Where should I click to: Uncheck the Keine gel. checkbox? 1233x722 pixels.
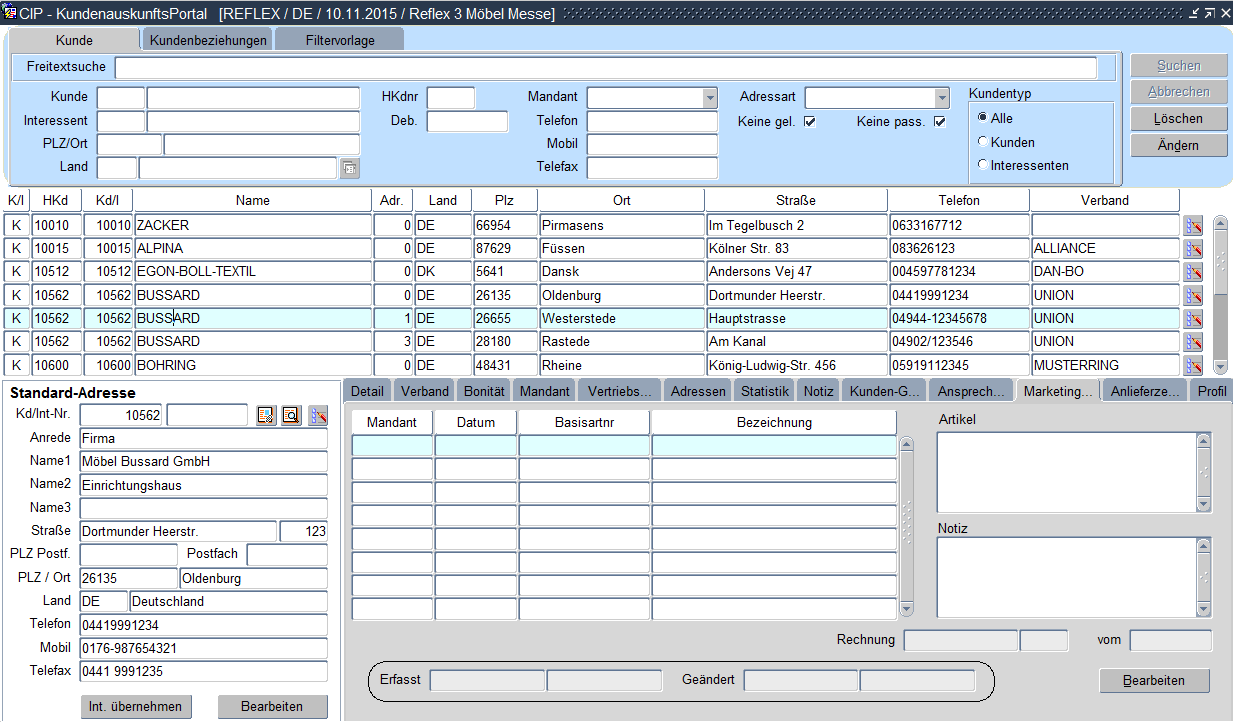coord(810,122)
